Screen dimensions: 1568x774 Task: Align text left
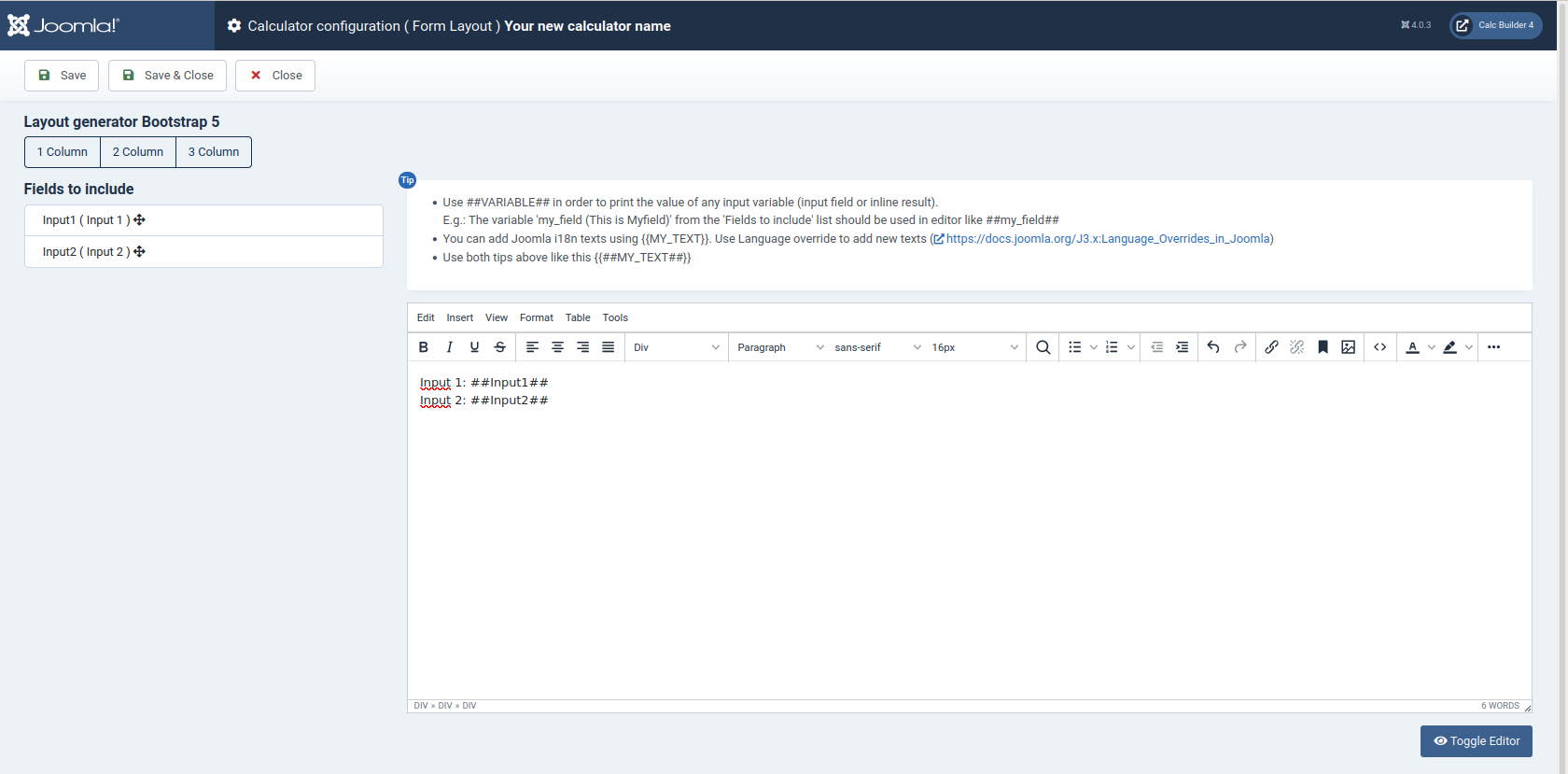532,347
